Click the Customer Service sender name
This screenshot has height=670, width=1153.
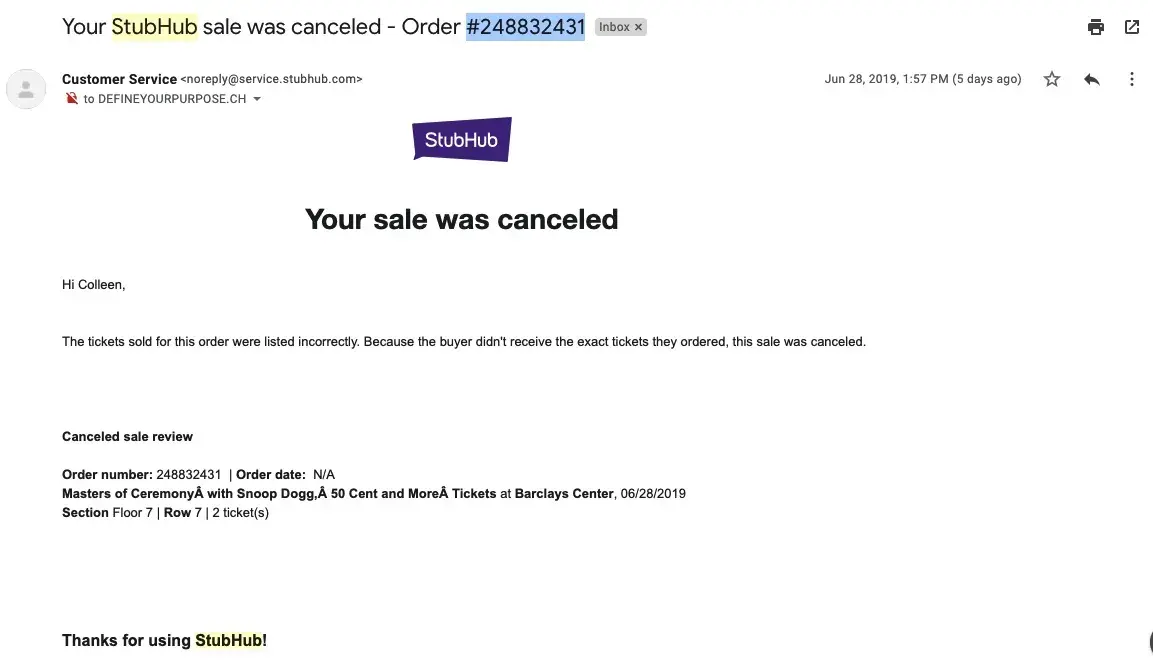point(119,79)
